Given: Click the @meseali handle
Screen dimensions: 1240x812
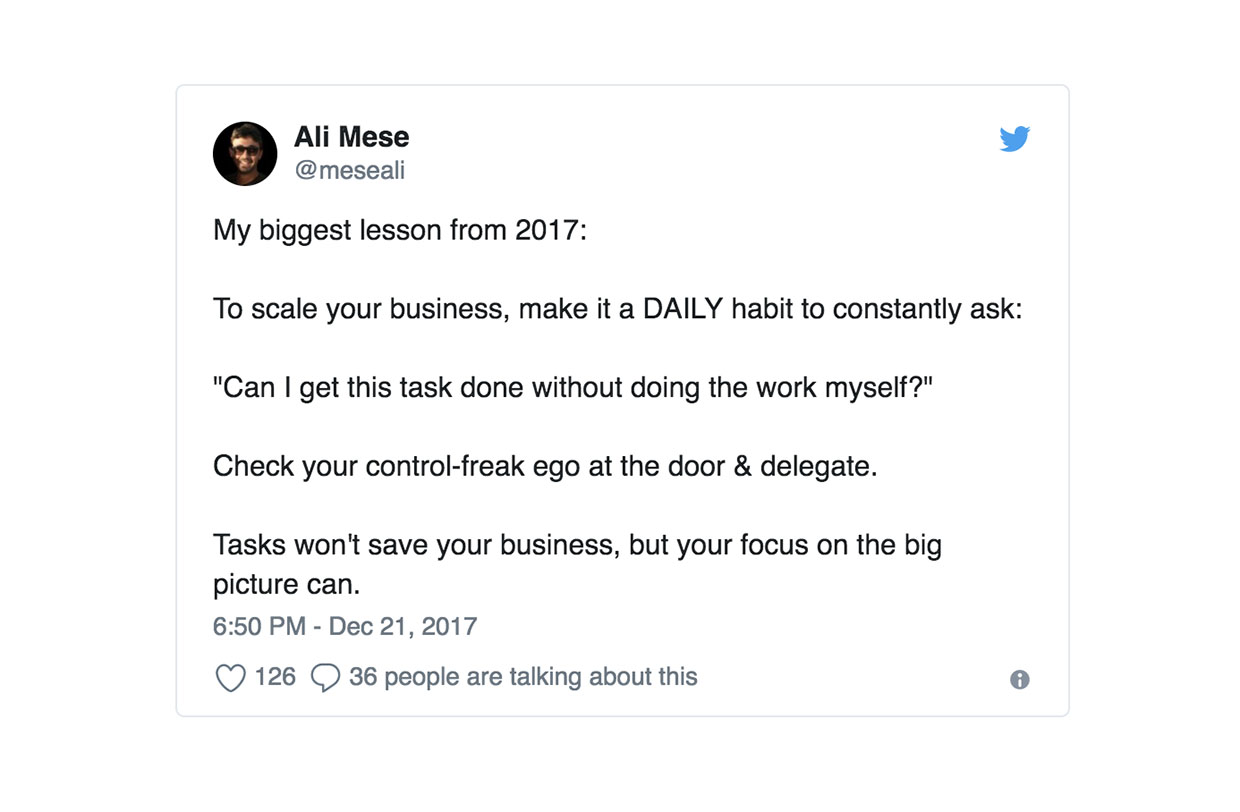Looking at the screenshot, I should (349, 171).
